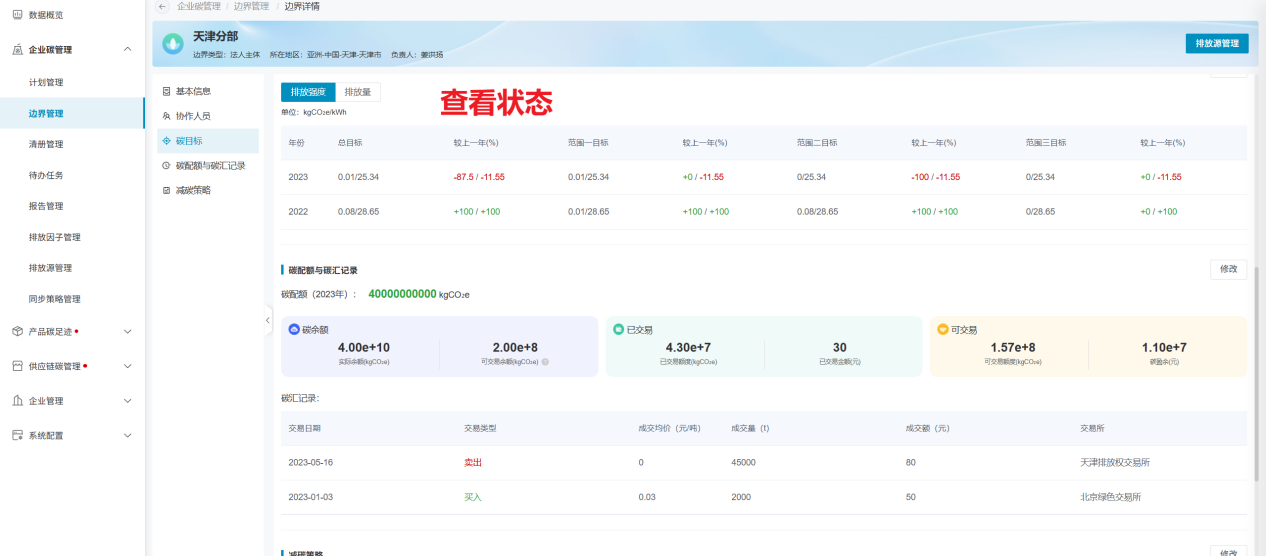Expand the 系统配置 menu
This screenshot has height=556, width=1266.
pos(127,436)
